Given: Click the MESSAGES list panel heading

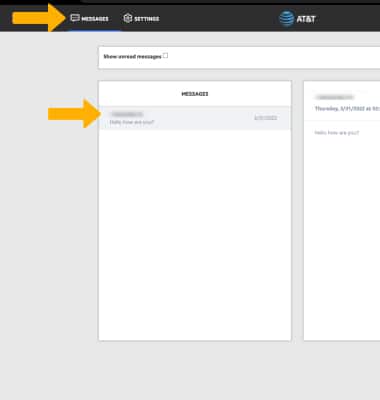Looking at the screenshot, I should click(195, 94).
